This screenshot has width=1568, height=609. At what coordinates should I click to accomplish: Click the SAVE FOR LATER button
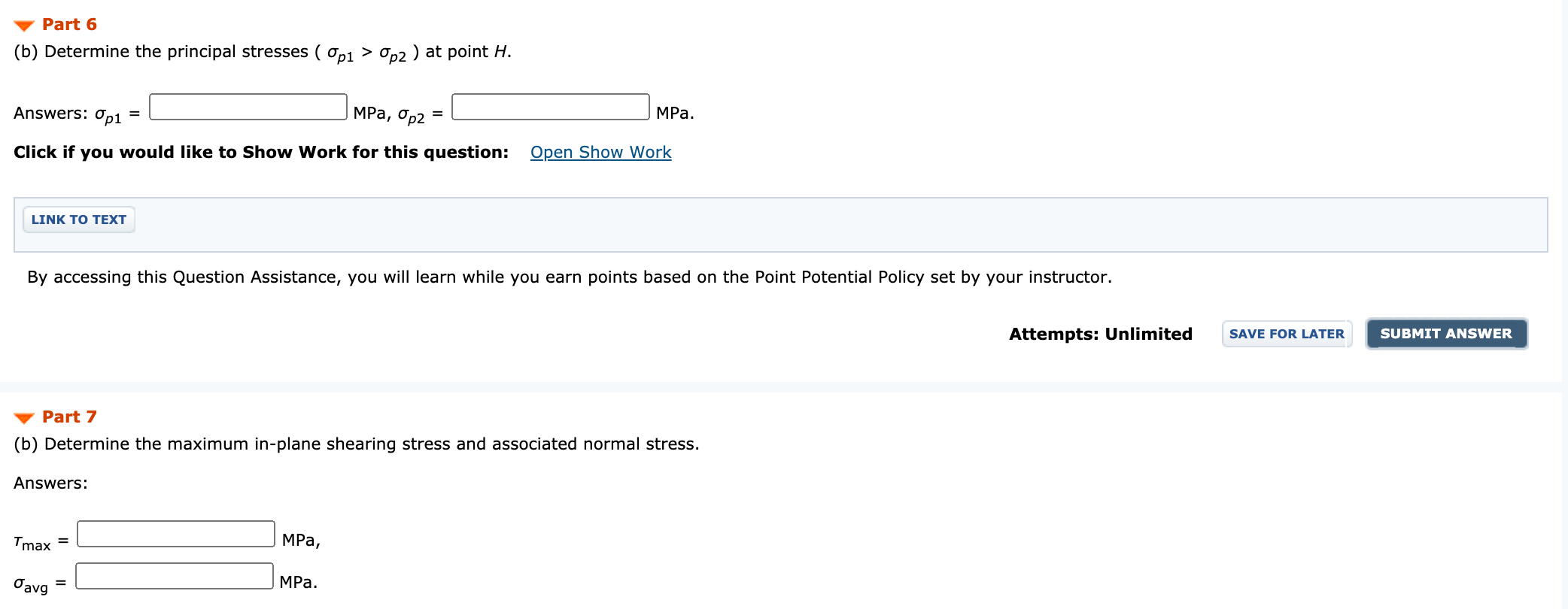[1287, 334]
